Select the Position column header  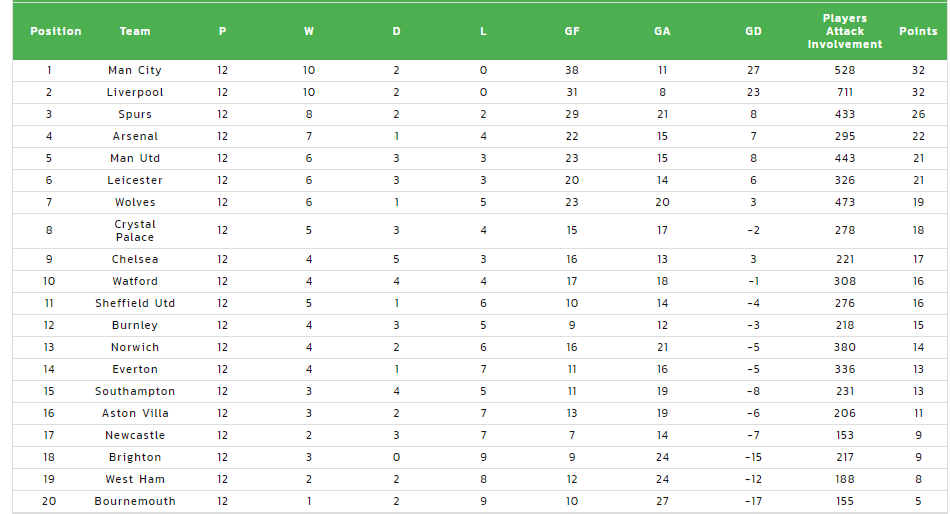[x=56, y=31]
